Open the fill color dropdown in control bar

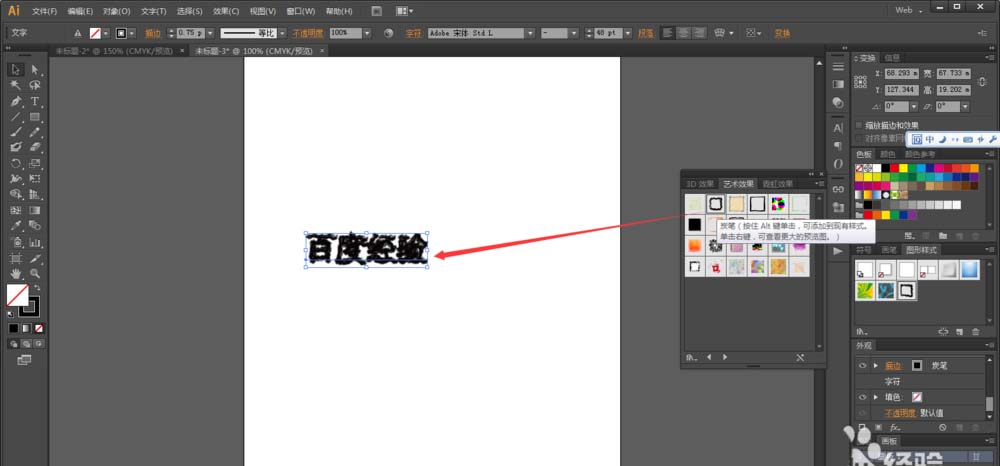106,33
